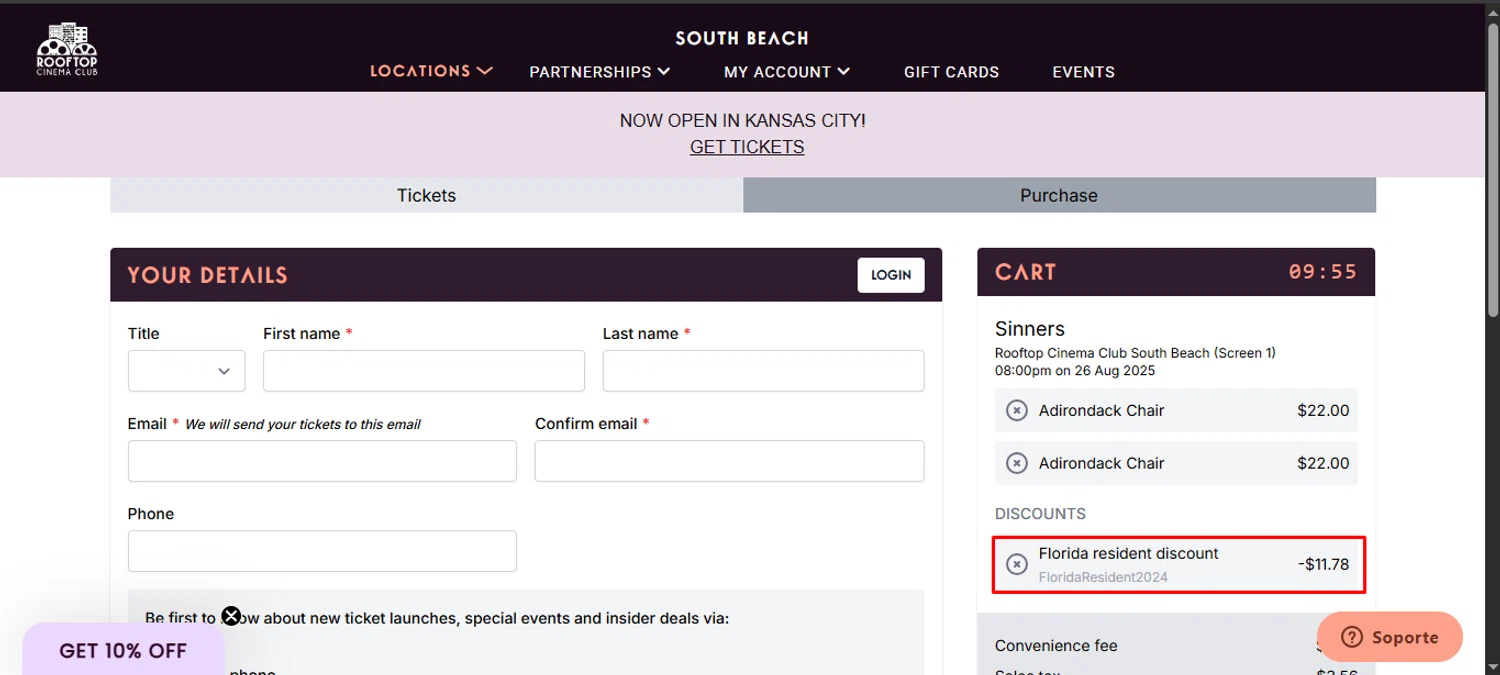Click the SOUTH BEACH location heading

point(742,38)
